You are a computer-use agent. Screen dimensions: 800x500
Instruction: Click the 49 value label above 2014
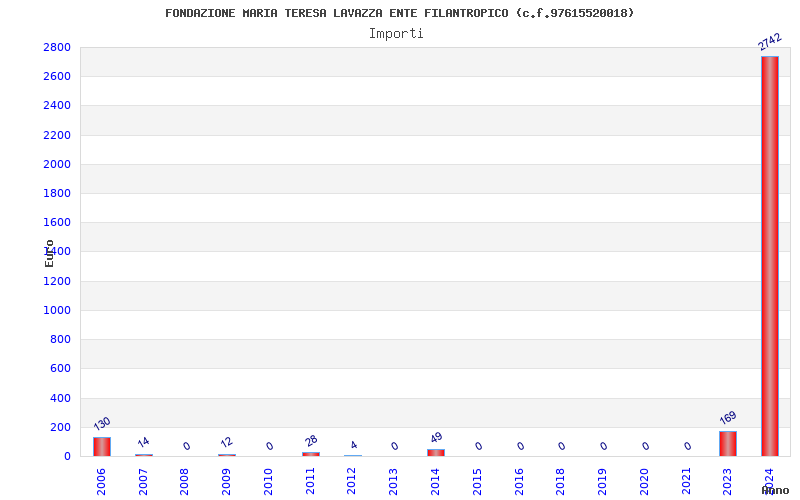coord(436,438)
